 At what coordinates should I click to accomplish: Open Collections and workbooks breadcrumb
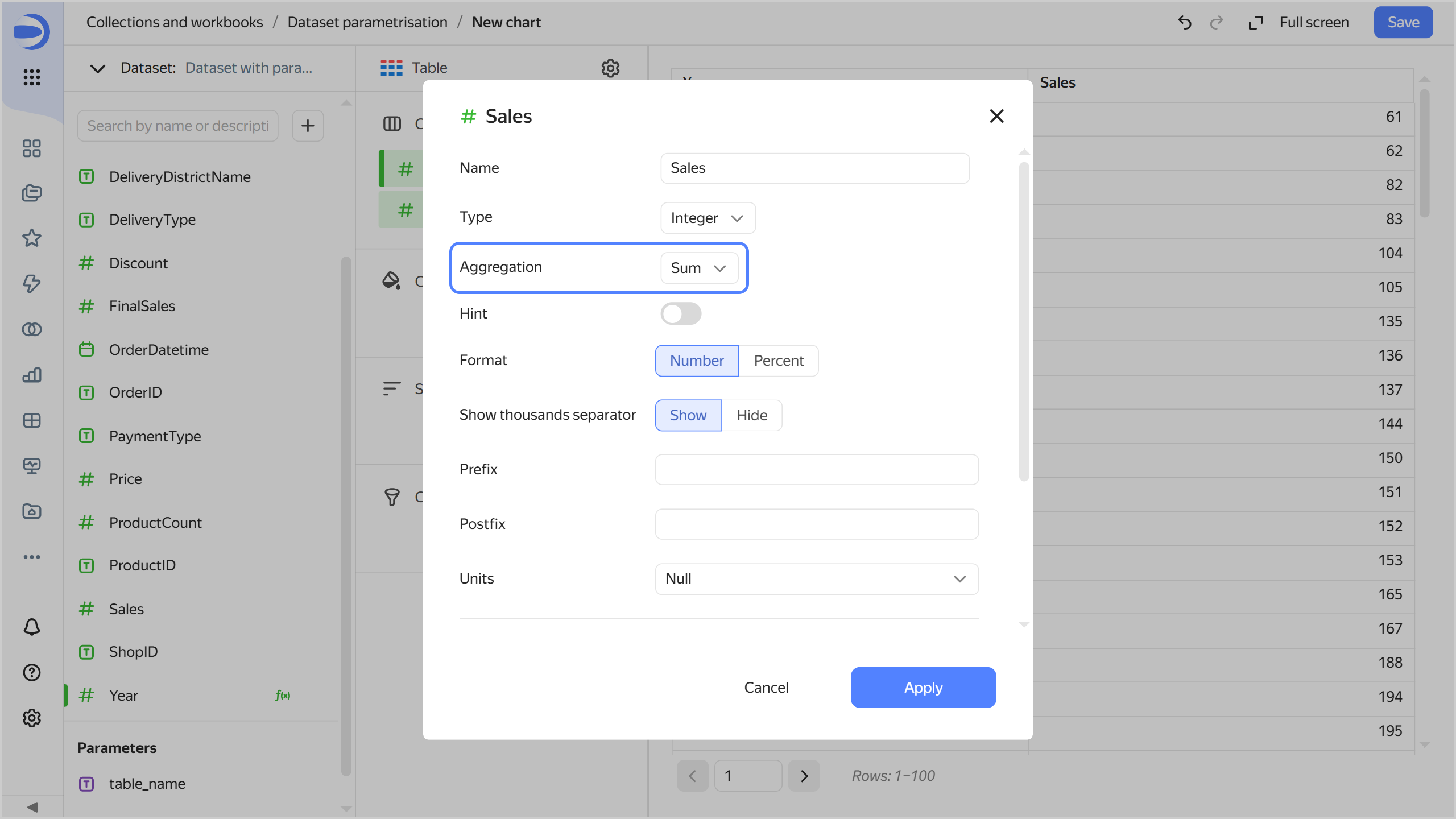[x=175, y=22]
